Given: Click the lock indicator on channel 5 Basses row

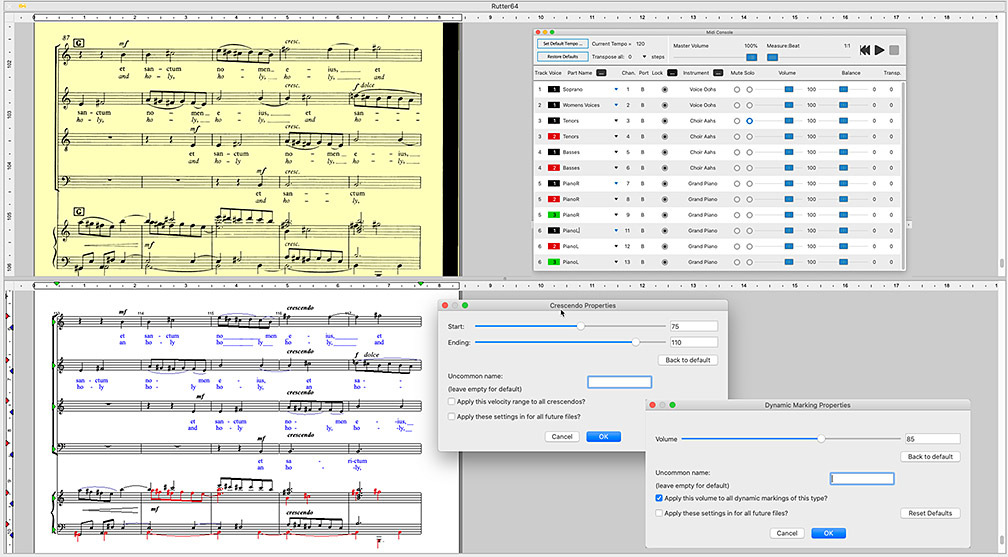Looking at the screenshot, I should [665, 152].
